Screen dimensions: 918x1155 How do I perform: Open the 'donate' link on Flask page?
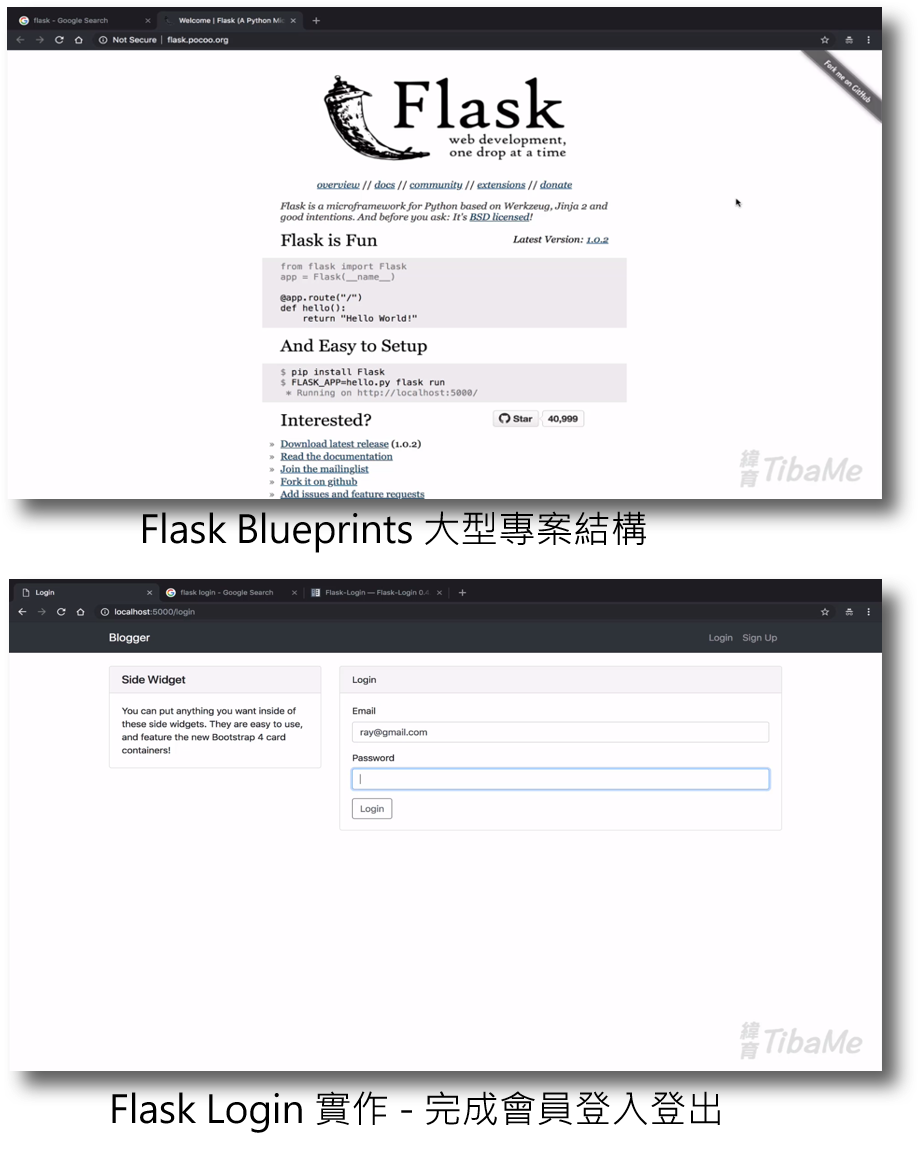[x=556, y=185]
